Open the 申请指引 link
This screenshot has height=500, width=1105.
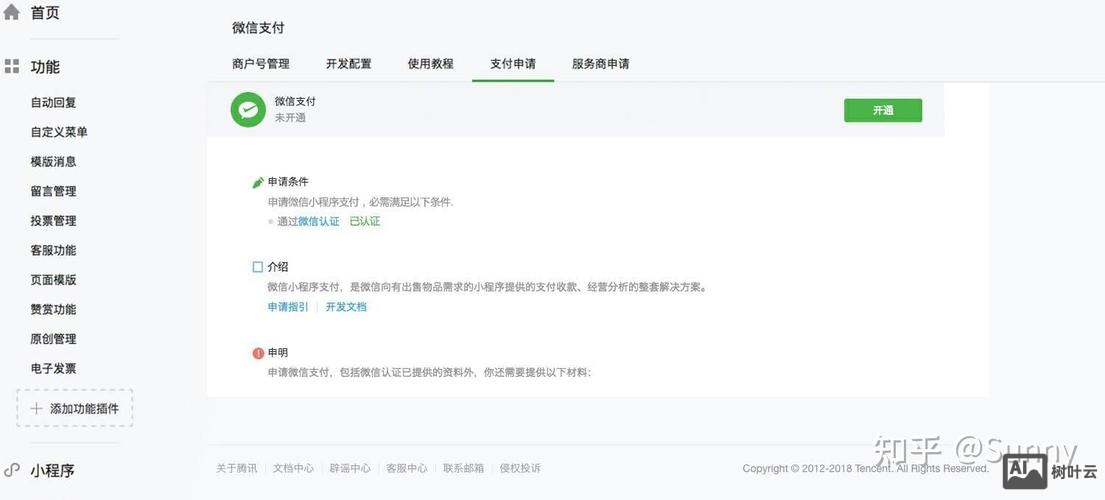pyautogui.click(x=288, y=307)
